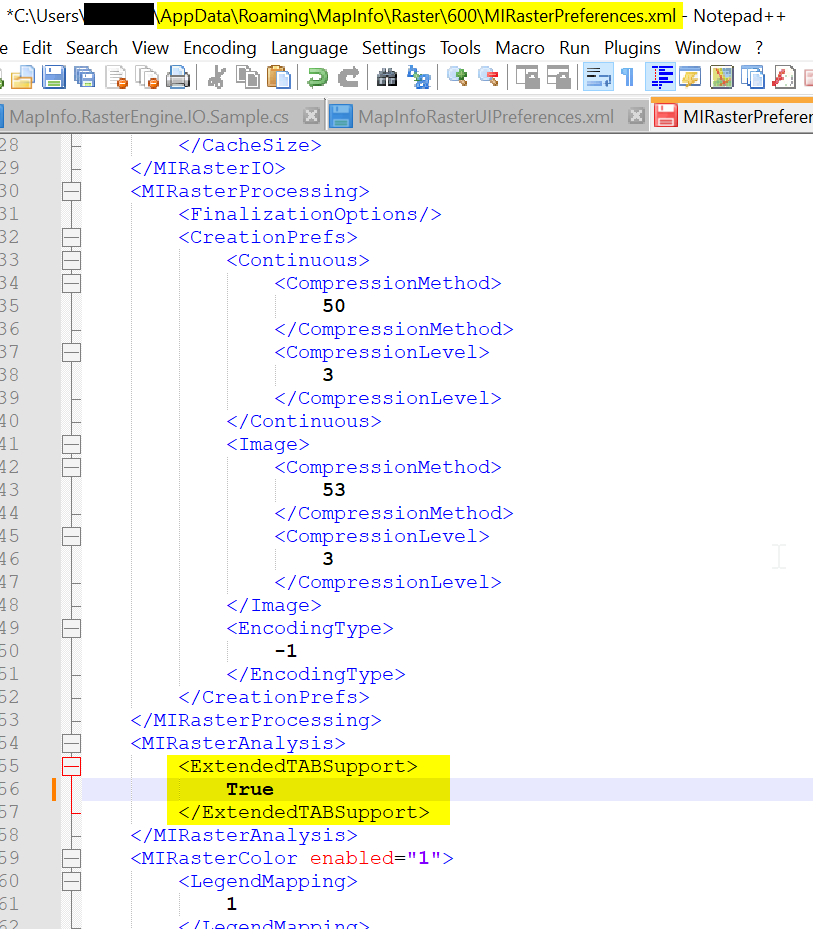Toggle Show All Characters pilcrow button
The width and height of the screenshot is (813, 929).
pos(627,77)
